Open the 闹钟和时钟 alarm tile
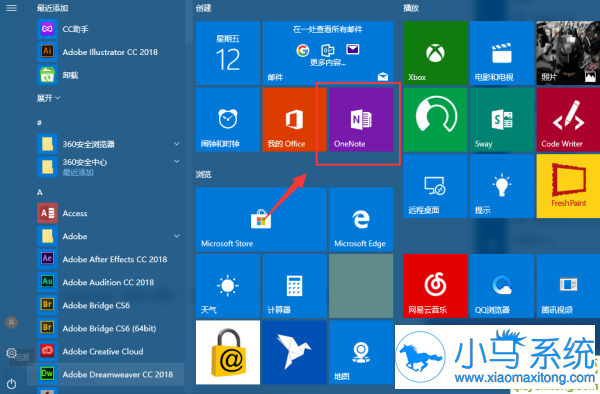Viewport: 600px width, 394px height. point(228,120)
